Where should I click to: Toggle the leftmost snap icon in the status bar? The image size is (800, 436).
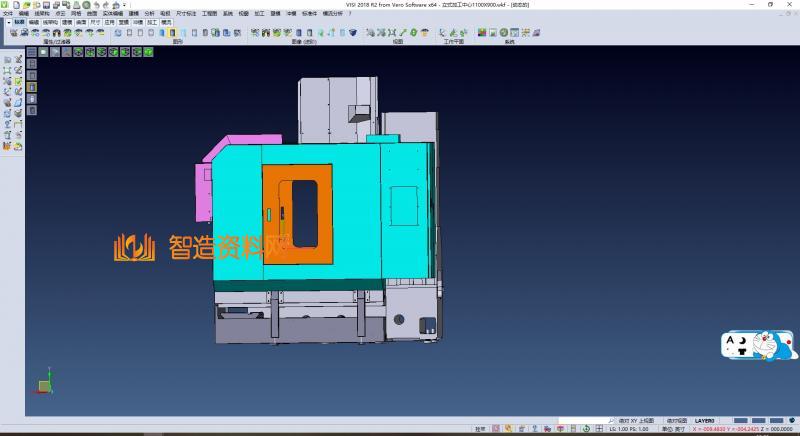497,428
